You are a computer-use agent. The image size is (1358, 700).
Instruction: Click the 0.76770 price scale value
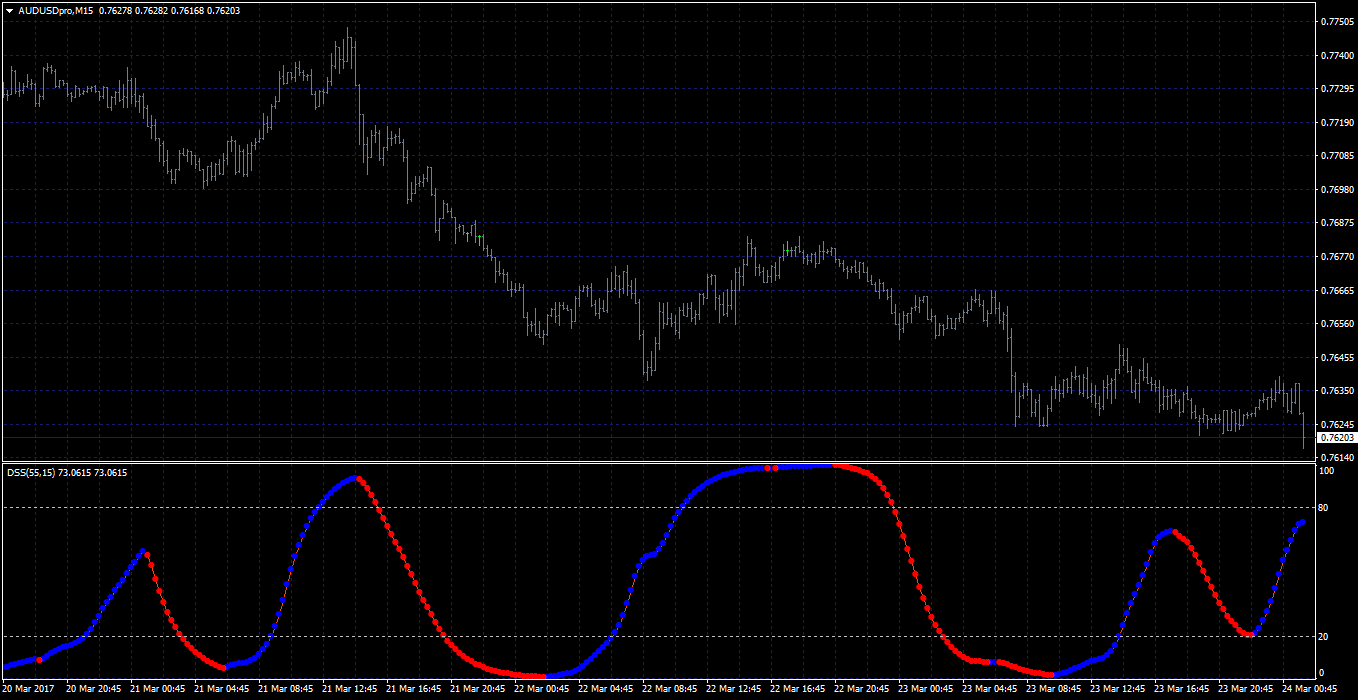1337,257
